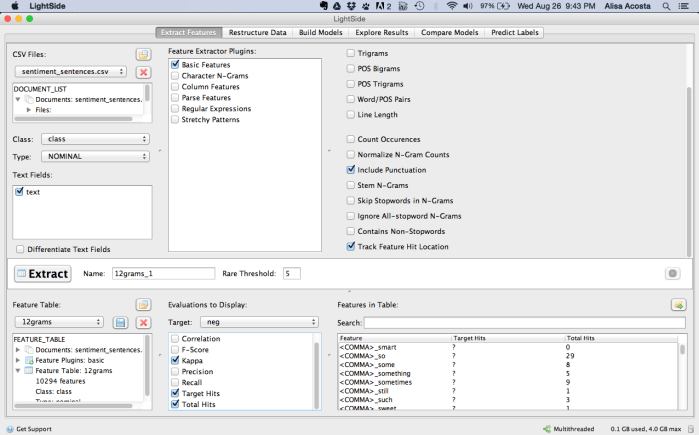
Task: Open Time Machine menu bar icon
Action: pyautogui.click(x=419, y=6)
